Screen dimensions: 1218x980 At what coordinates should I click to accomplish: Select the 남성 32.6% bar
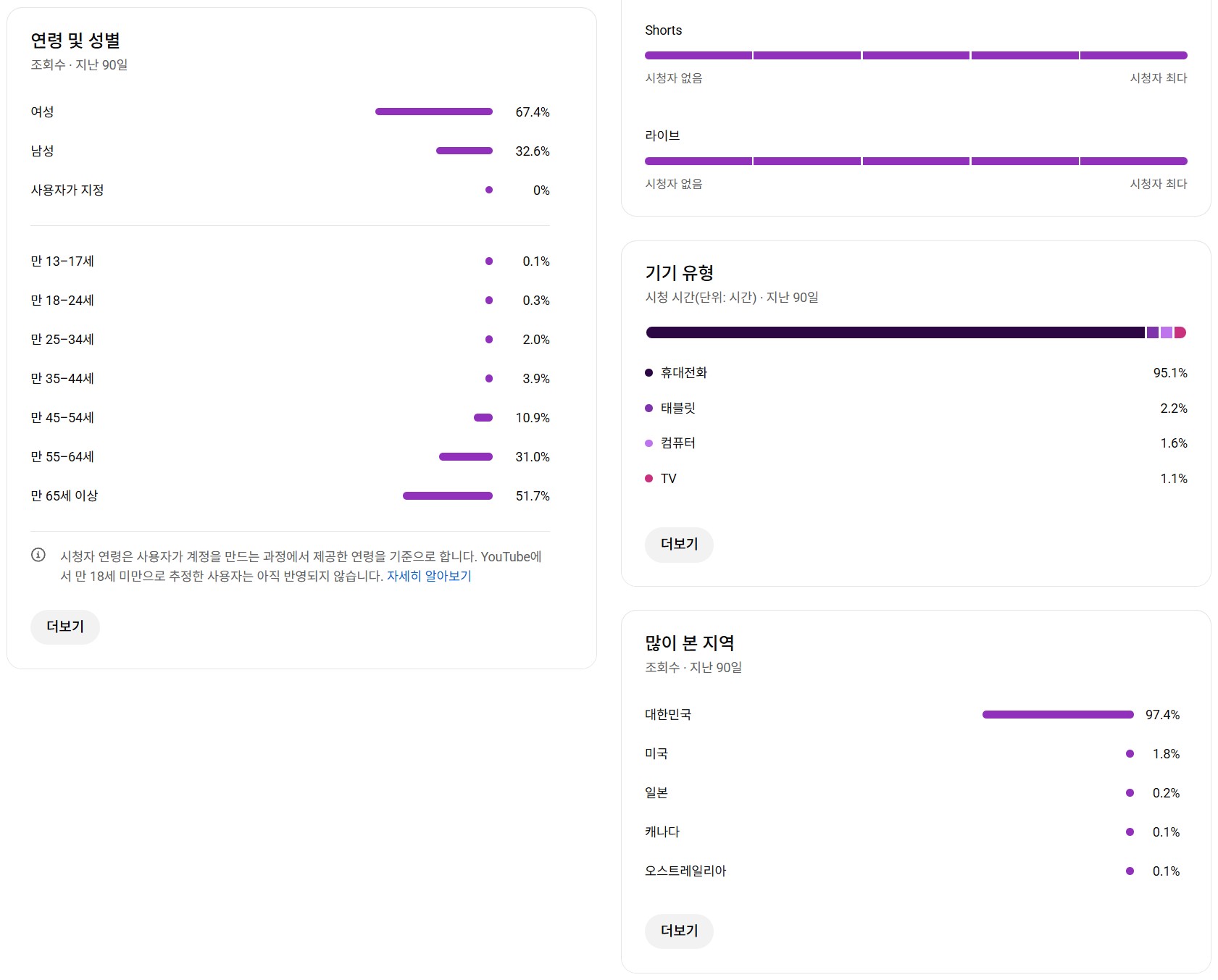[x=464, y=151]
